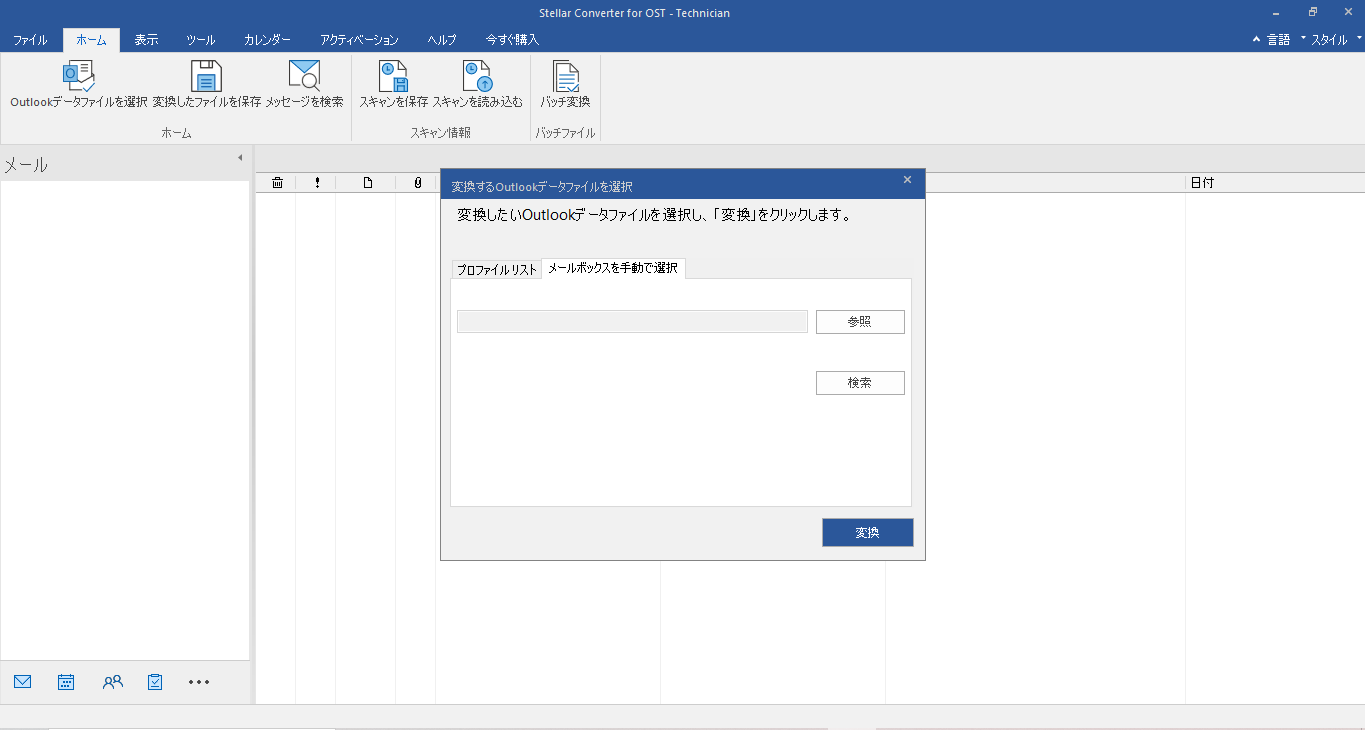Open the contacts people icon at bottom
This screenshot has height=730, width=1365.
click(113, 682)
